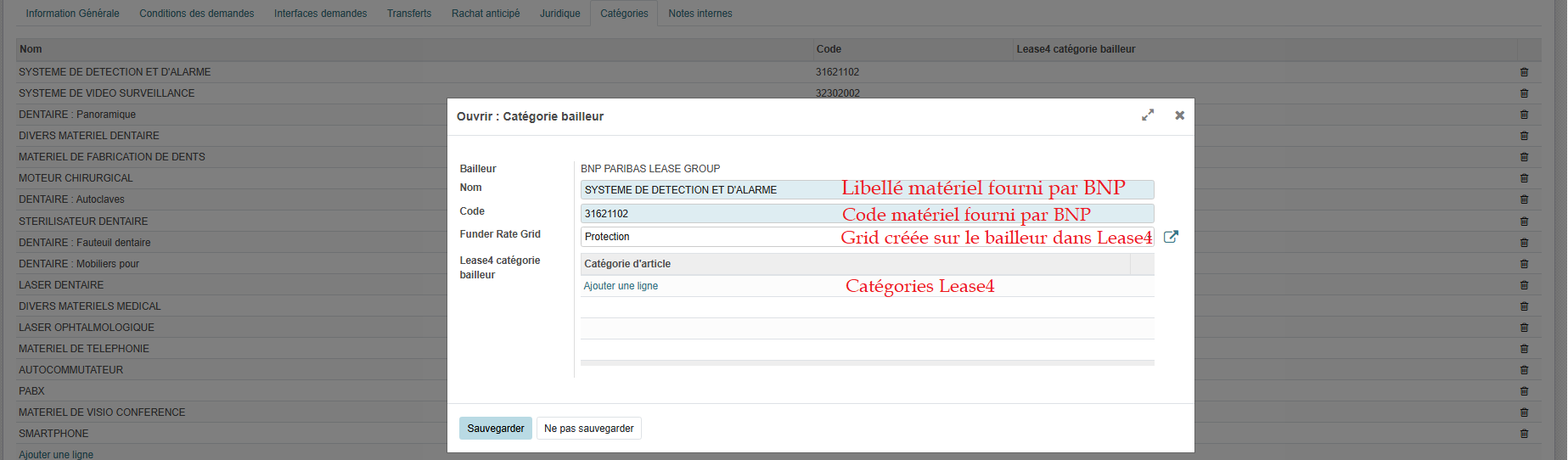The image size is (1568, 460).
Task: Delete the AUTOCOMMUTATEUR row
Action: point(1524,370)
